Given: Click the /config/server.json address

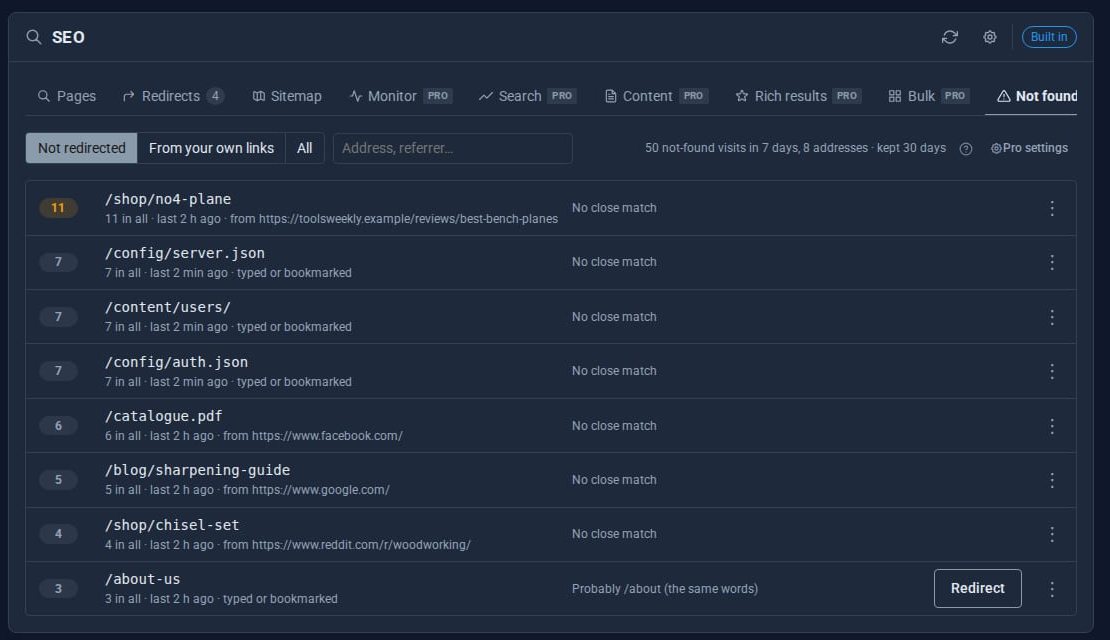Looking at the screenshot, I should click(185, 253).
